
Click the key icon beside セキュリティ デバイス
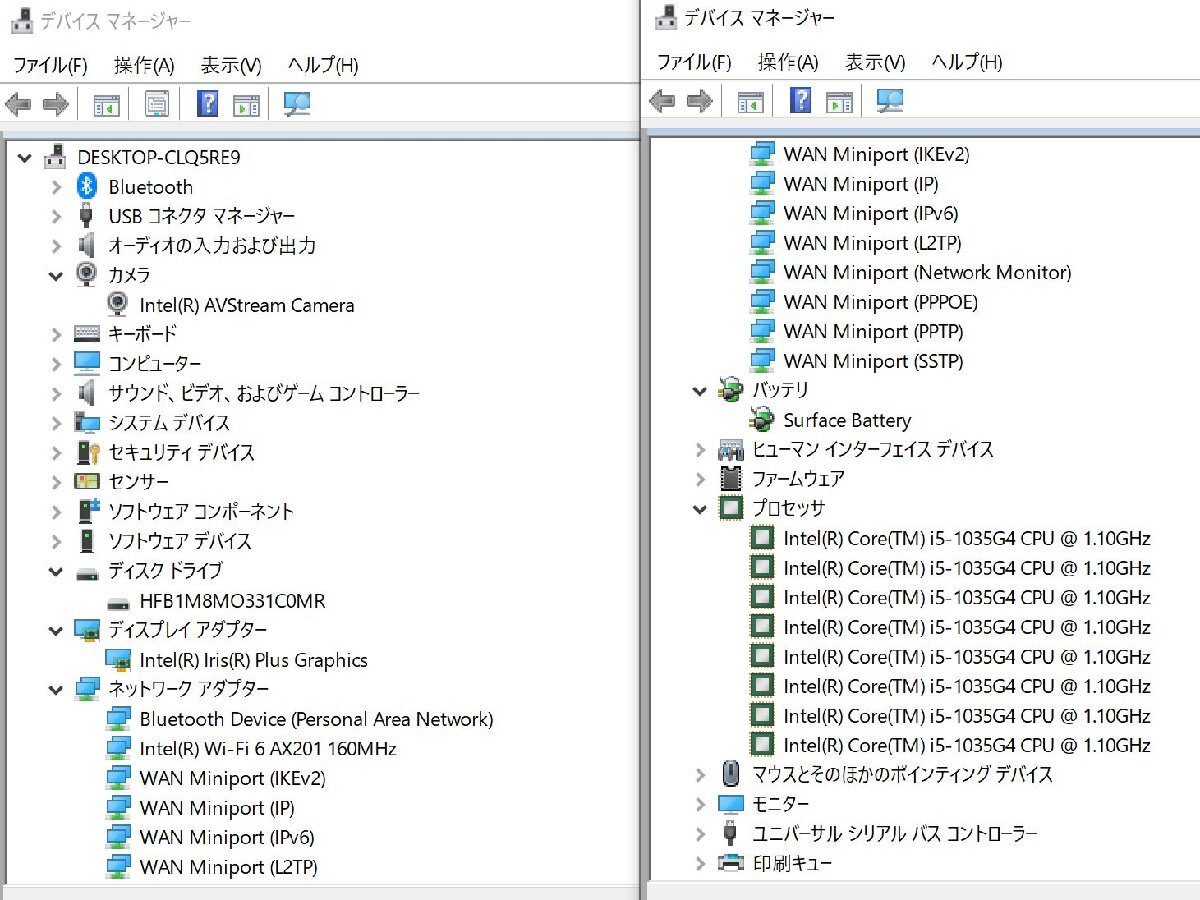pos(88,452)
